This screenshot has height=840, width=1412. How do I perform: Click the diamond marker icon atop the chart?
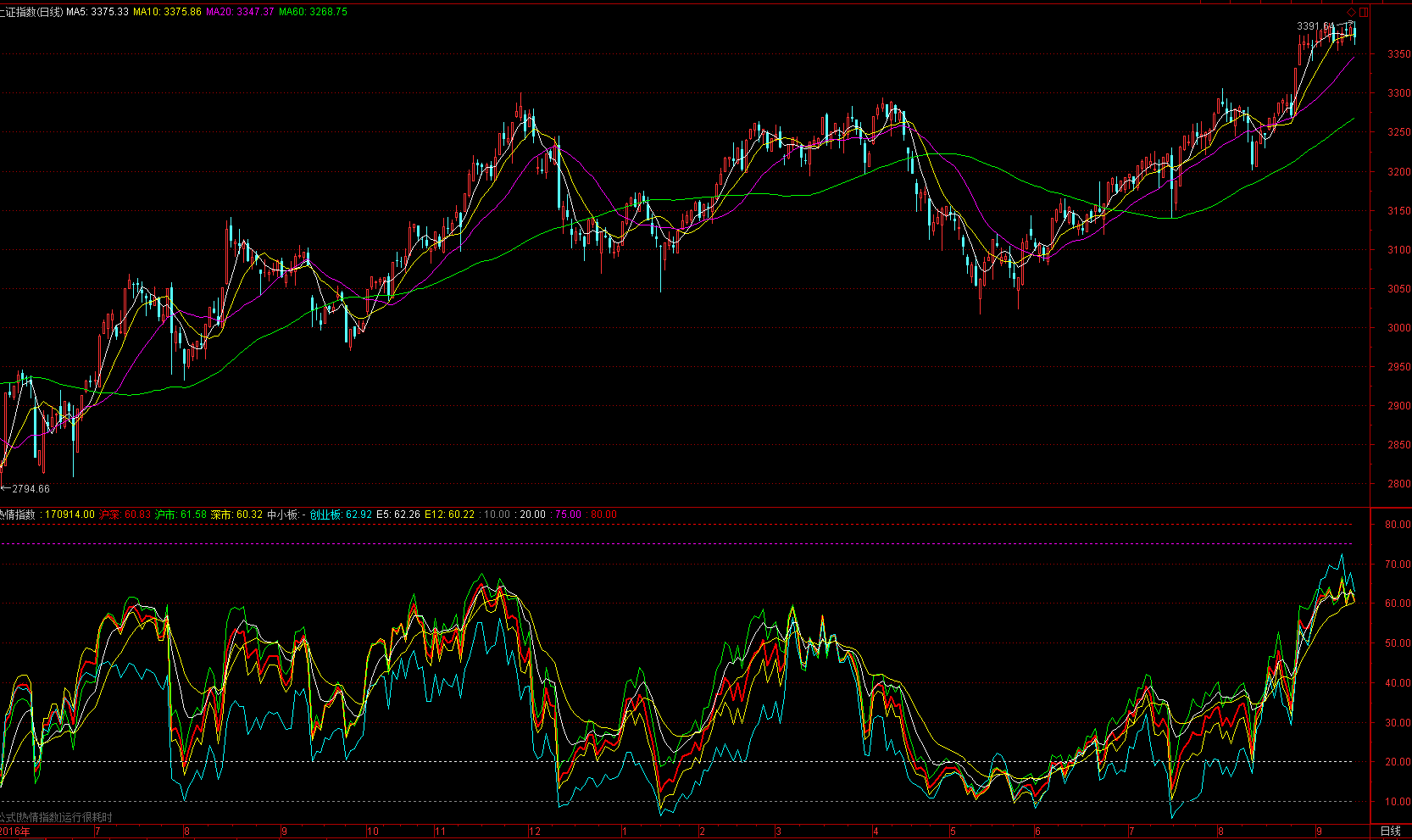click(x=1351, y=12)
